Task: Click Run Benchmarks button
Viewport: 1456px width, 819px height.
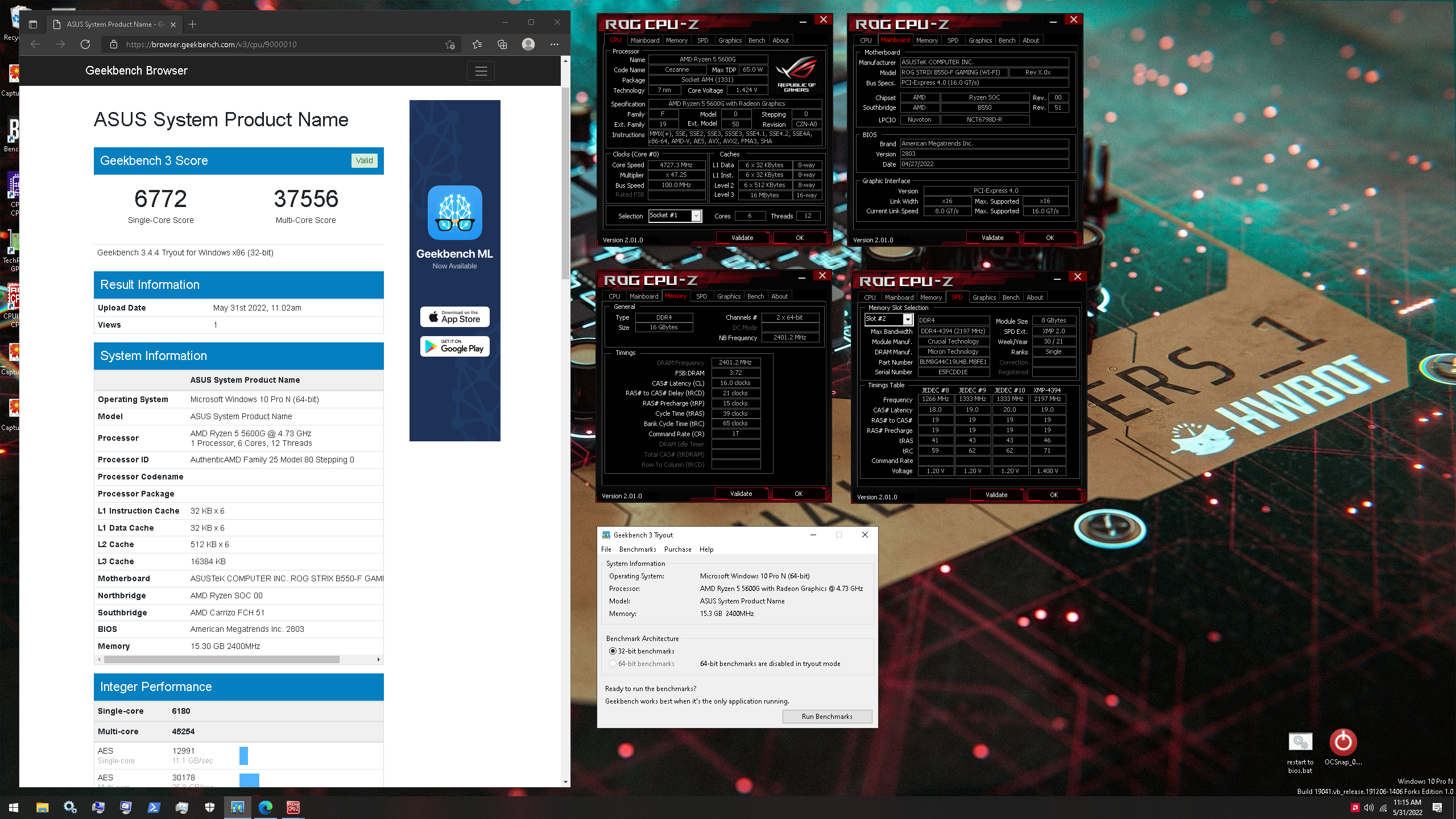Action: click(x=827, y=717)
